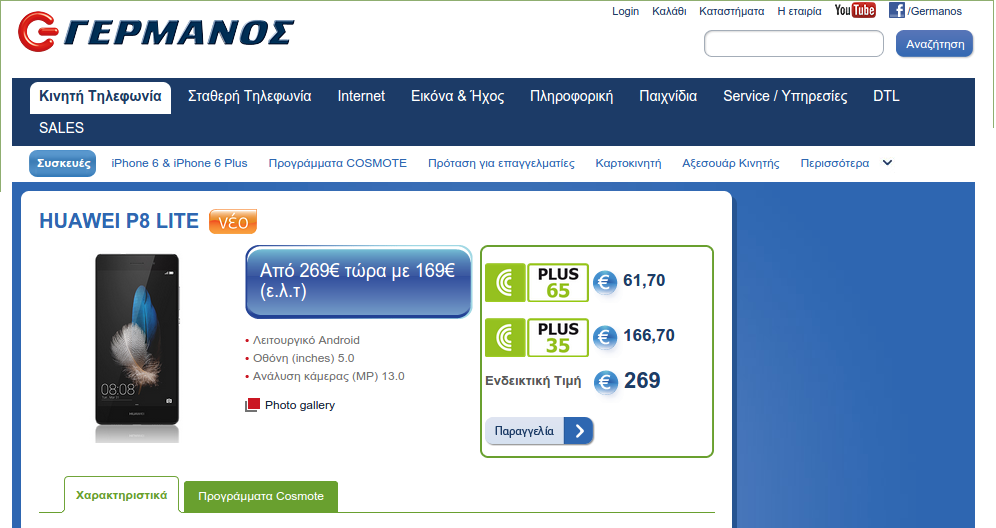Open the Πληροφορική menu
The image size is (996, 528).
pos(571,96)
